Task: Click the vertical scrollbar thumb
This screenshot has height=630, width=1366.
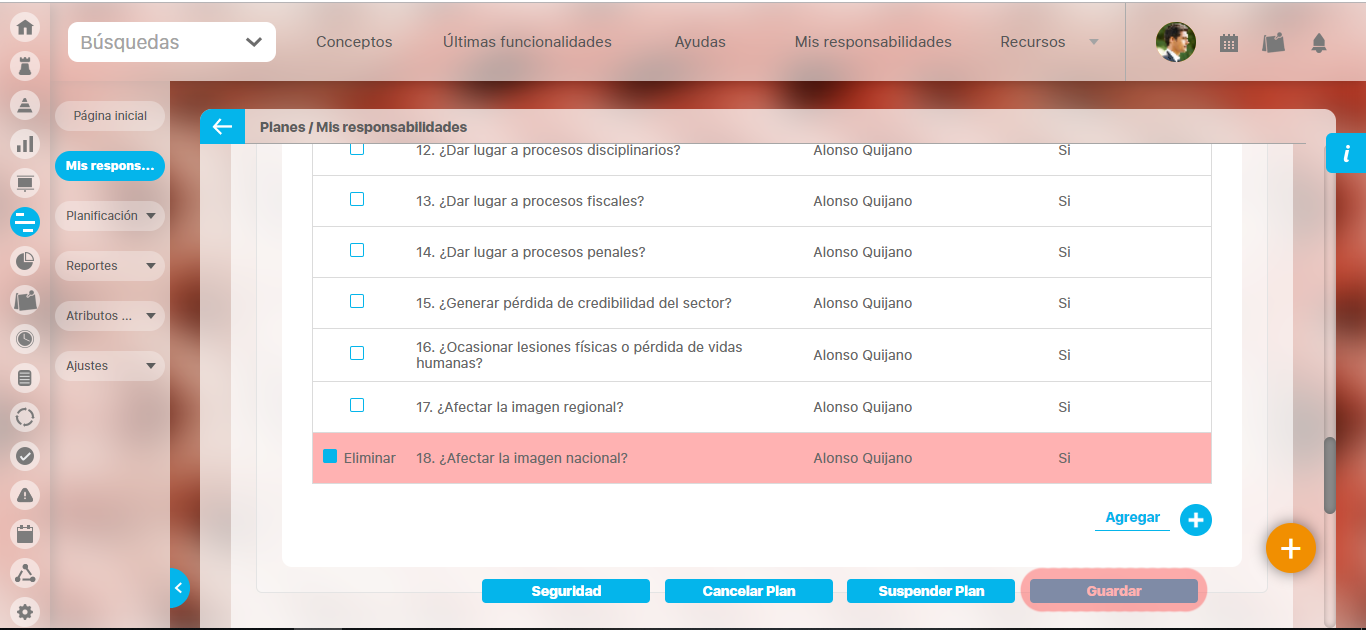Action: (x=1329, y=475)
